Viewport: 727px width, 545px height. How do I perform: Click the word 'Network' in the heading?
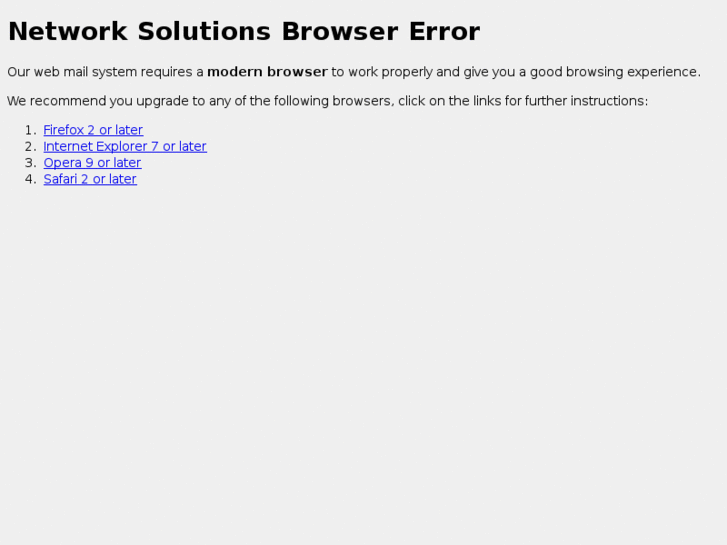[68, 32]
